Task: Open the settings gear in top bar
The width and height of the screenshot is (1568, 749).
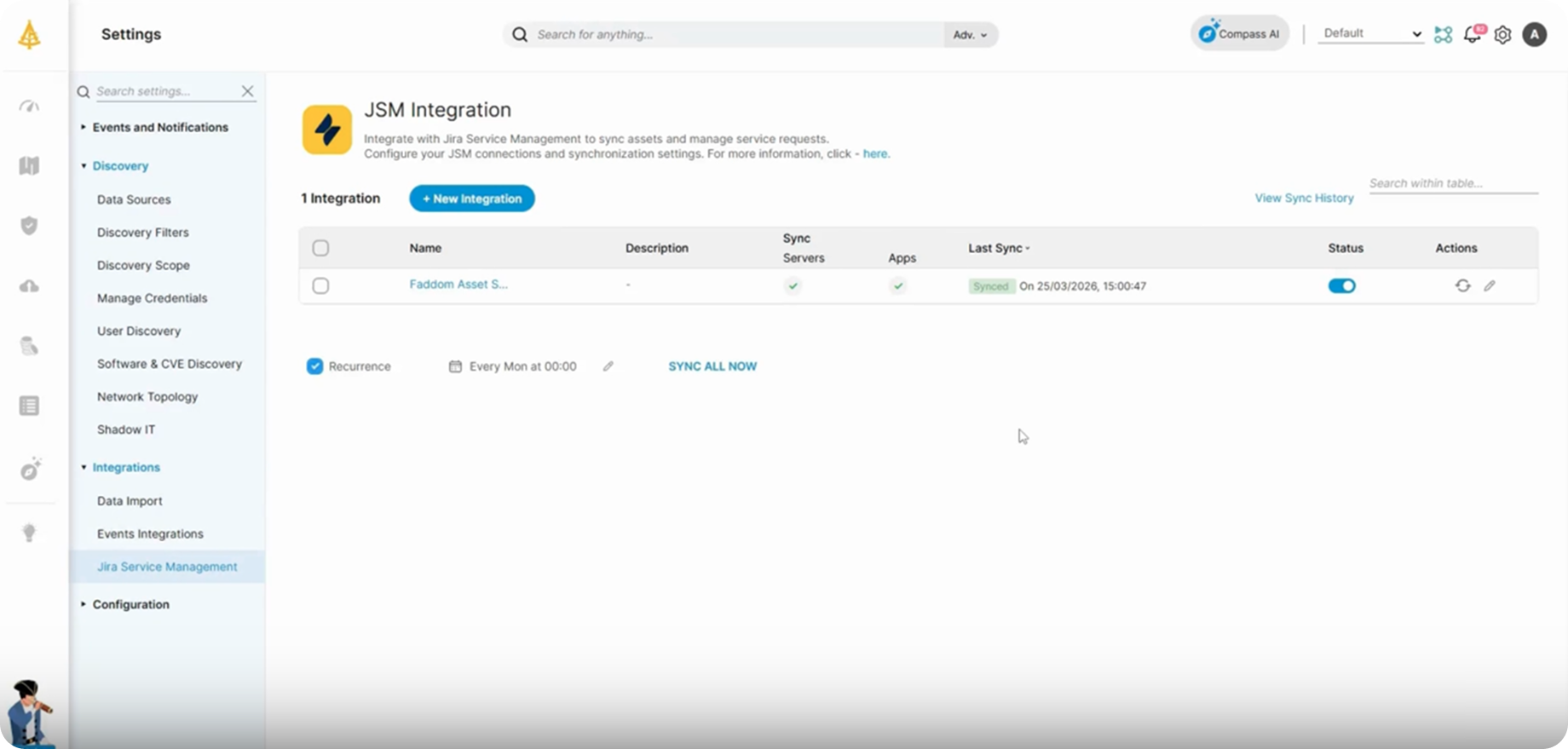Action: [1502, 35]
